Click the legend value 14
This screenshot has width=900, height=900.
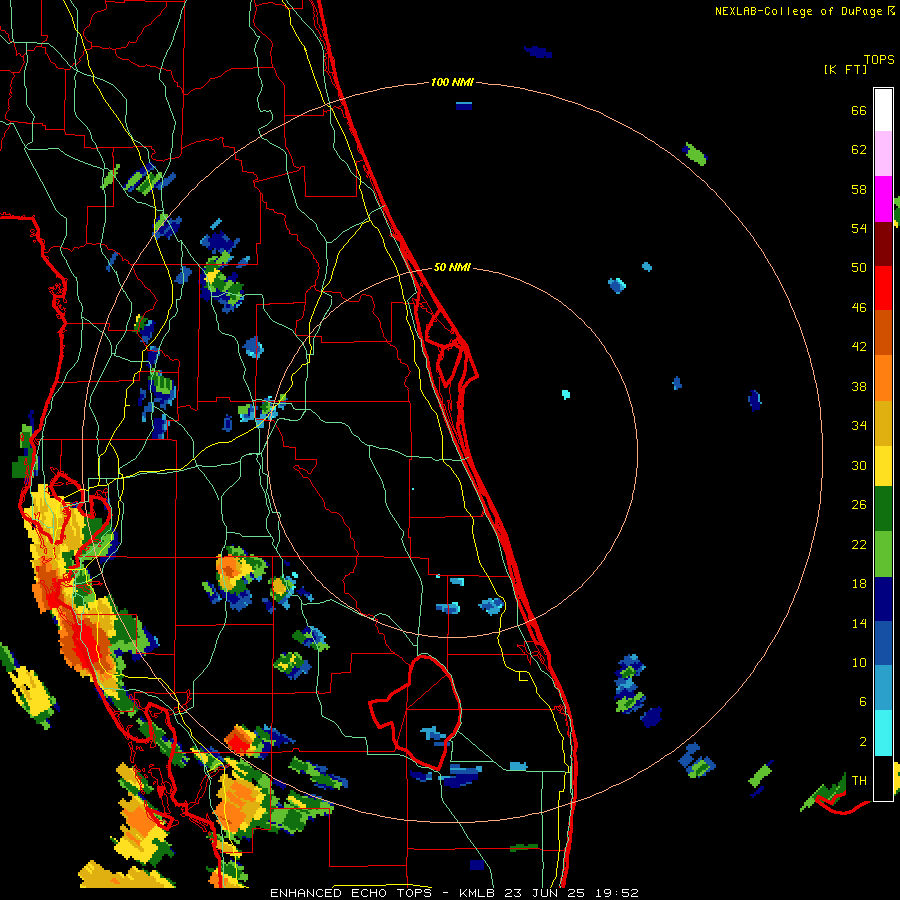click(859, 623)
